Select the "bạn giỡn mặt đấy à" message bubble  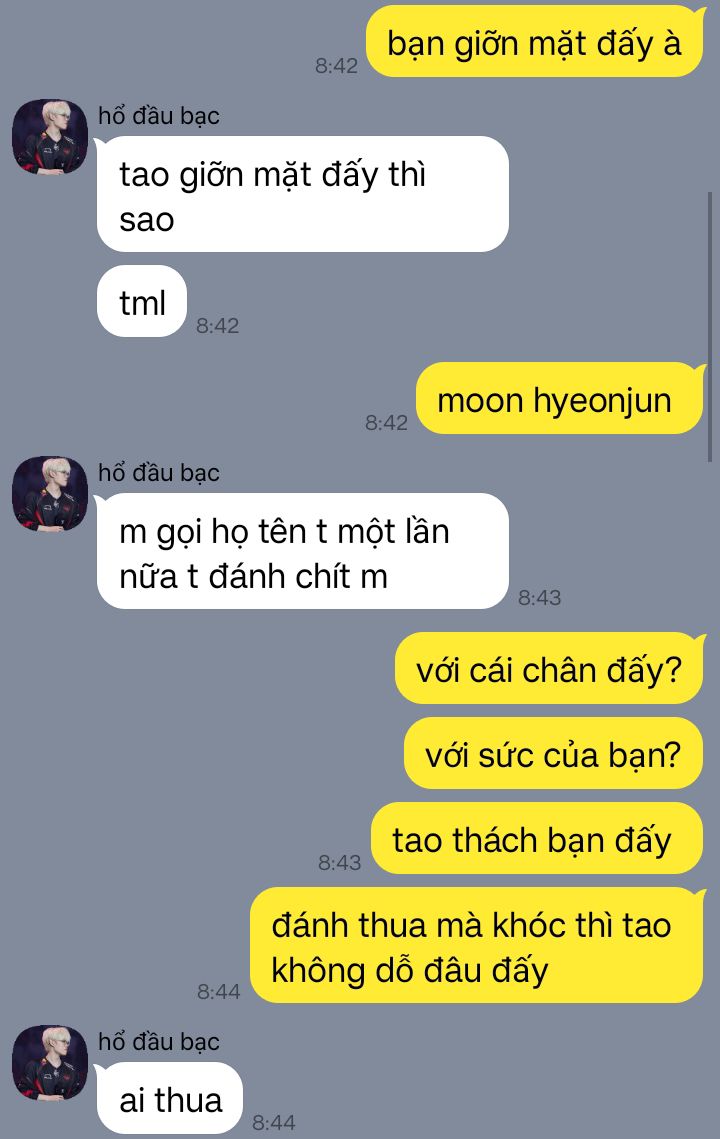pos(535,41)
